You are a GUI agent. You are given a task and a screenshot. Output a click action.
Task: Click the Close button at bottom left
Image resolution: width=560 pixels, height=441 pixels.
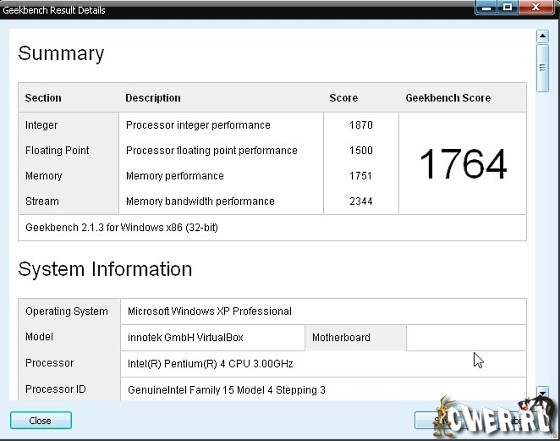[x=41, y=420]
